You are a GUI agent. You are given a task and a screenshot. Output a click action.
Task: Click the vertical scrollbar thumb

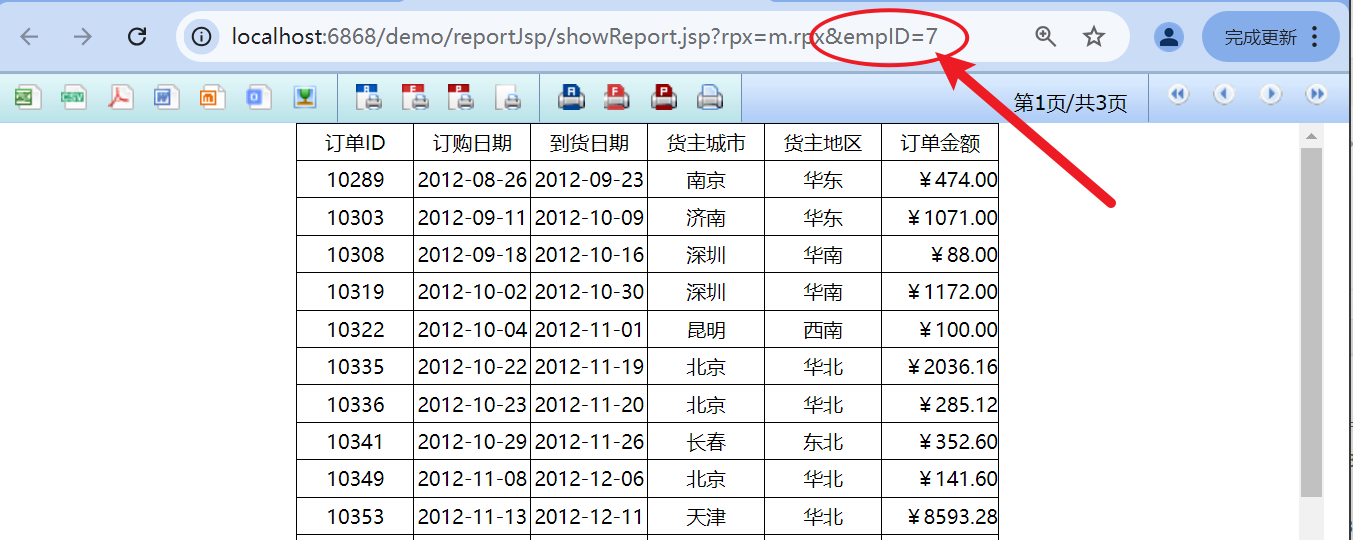[x=1311, y=322]
